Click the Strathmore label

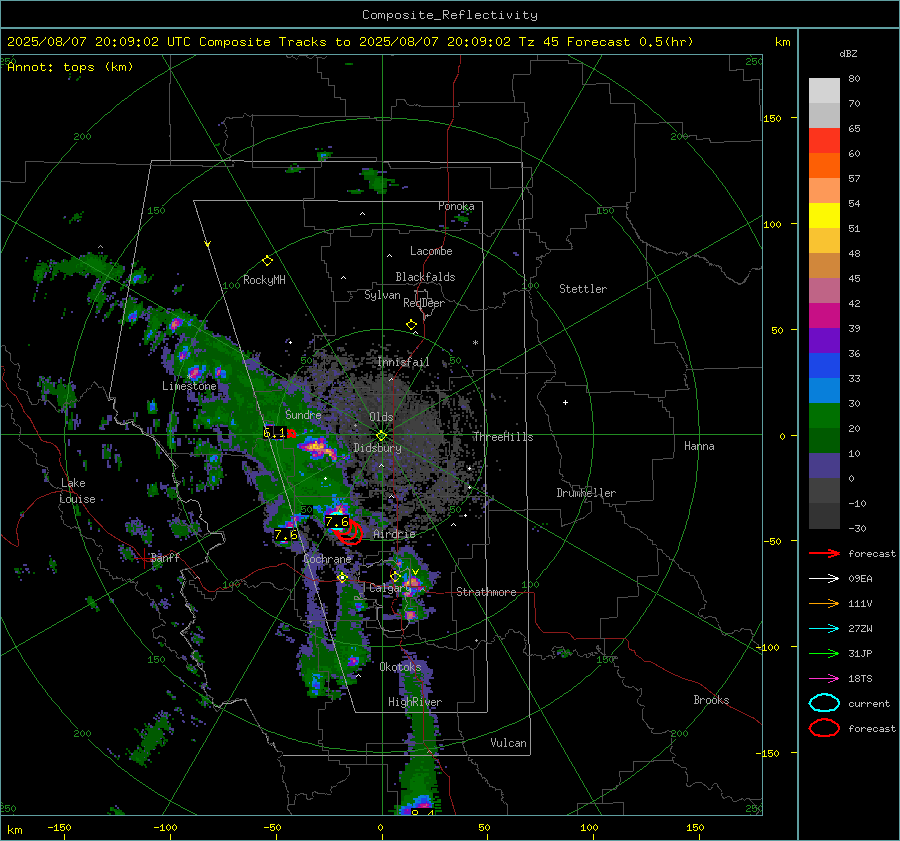click(x=487, y=592)
